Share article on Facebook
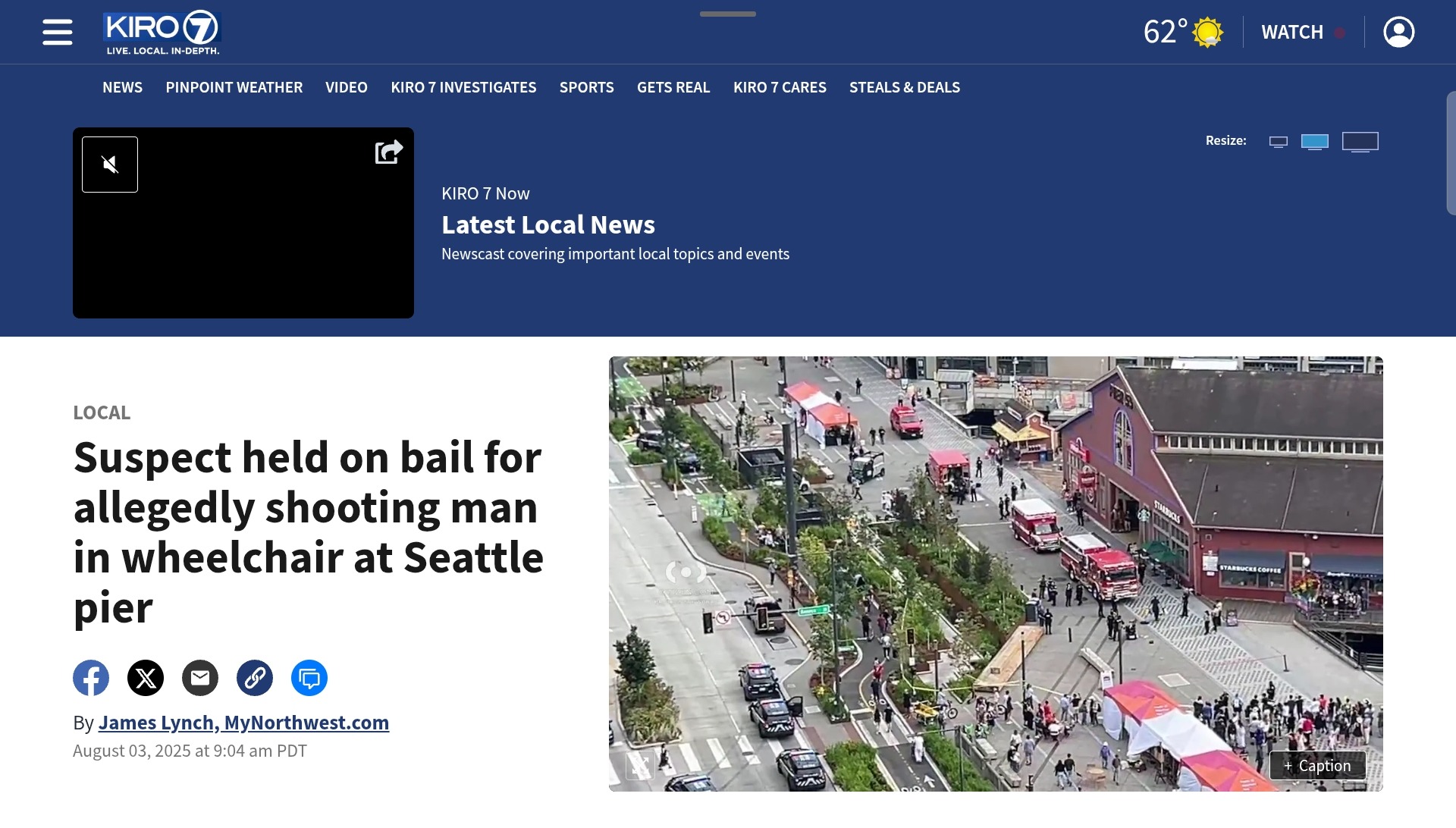The image size is (1456, 828). (91, 678)
